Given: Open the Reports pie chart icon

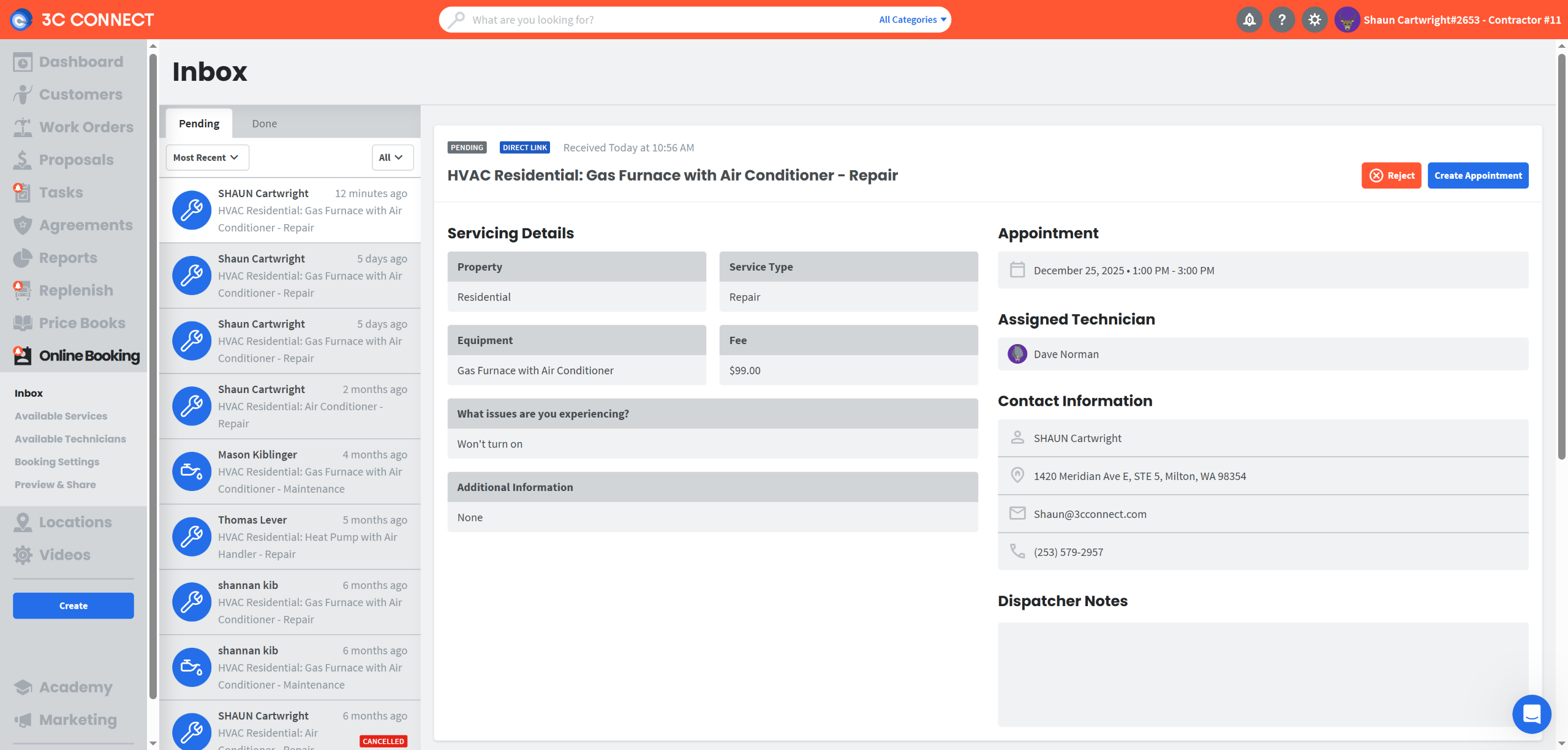Looking at the screenshot, I should tap(23, 258).
